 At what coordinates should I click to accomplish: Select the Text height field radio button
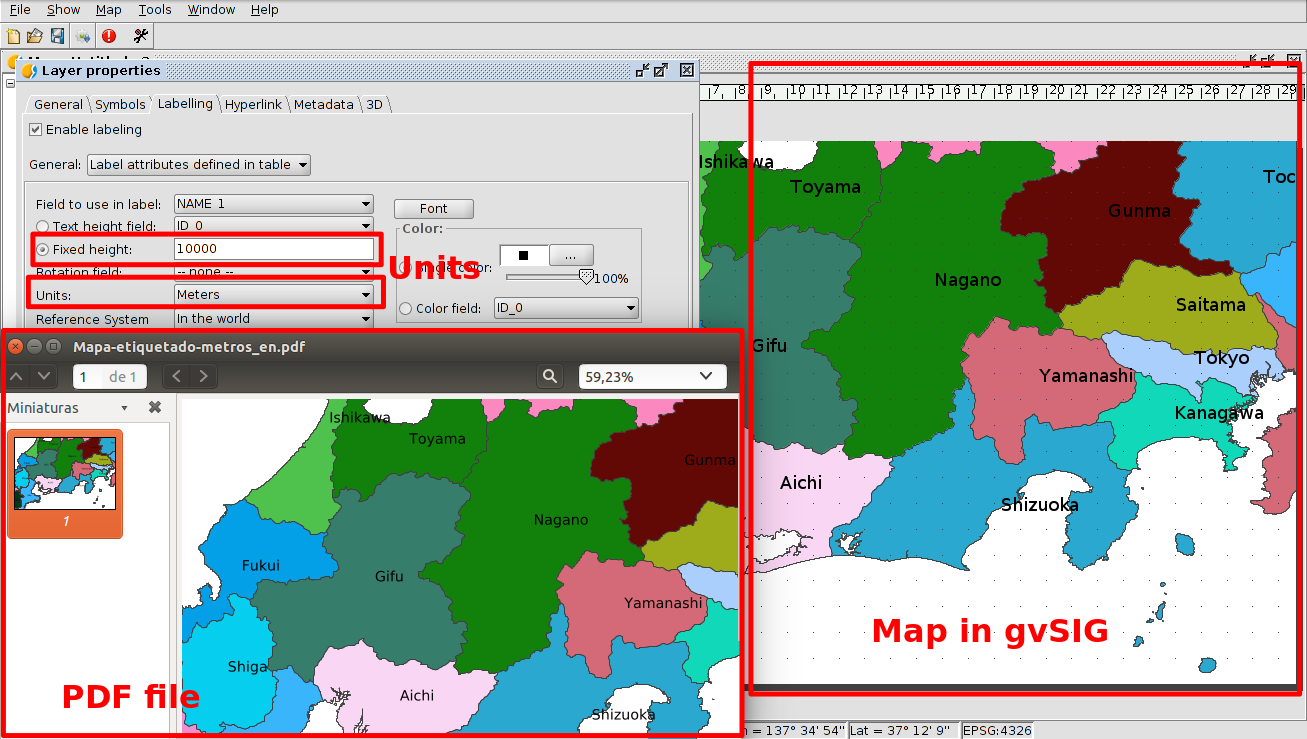(x=42, y=227)
